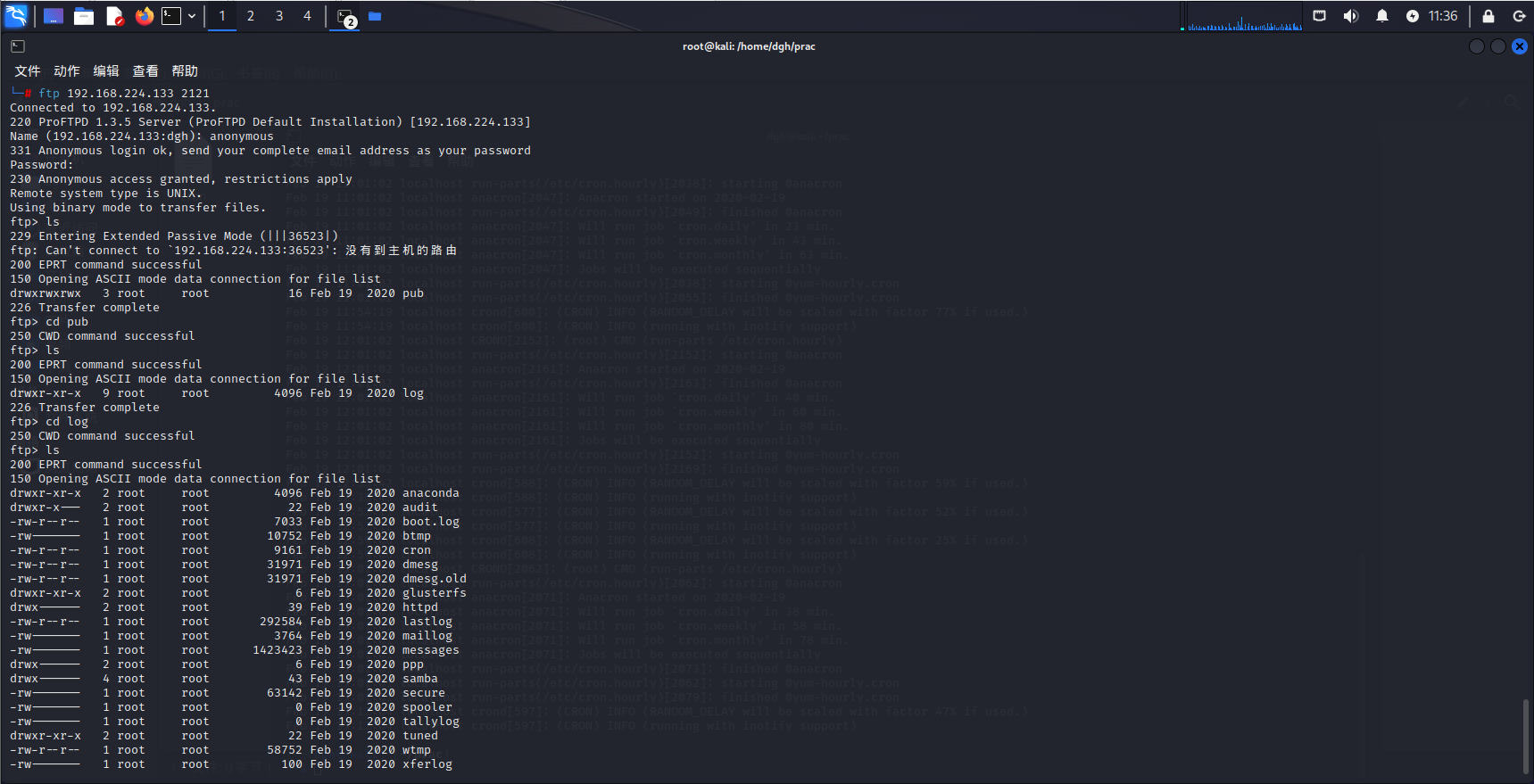
Task: Click the CPU usage graph monitor
Action: coord(1244,16)
